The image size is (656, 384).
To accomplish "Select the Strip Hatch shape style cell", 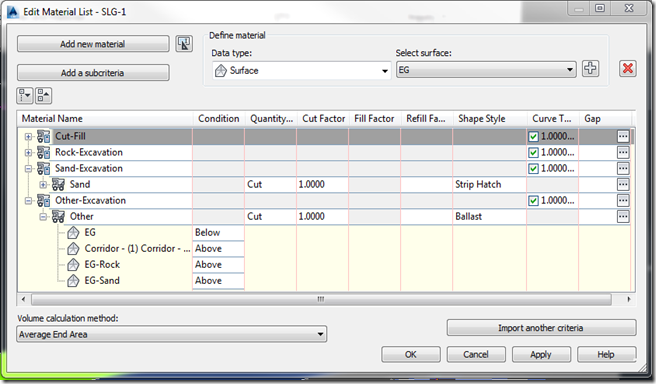I will pyautogui.click(x=489, y=184).
